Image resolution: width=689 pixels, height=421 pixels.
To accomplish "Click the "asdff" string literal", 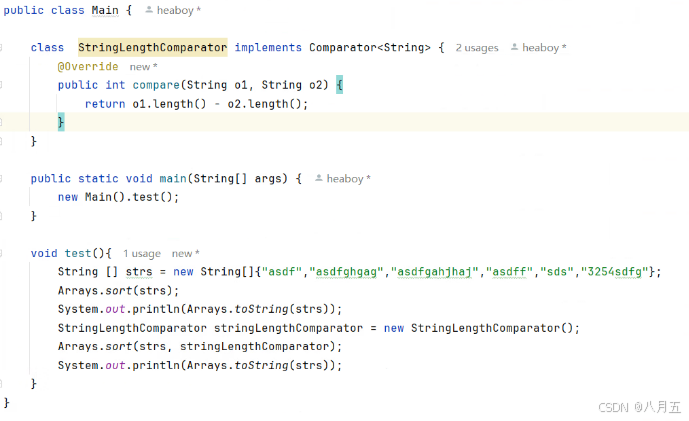I will click(x=509, y=272).
